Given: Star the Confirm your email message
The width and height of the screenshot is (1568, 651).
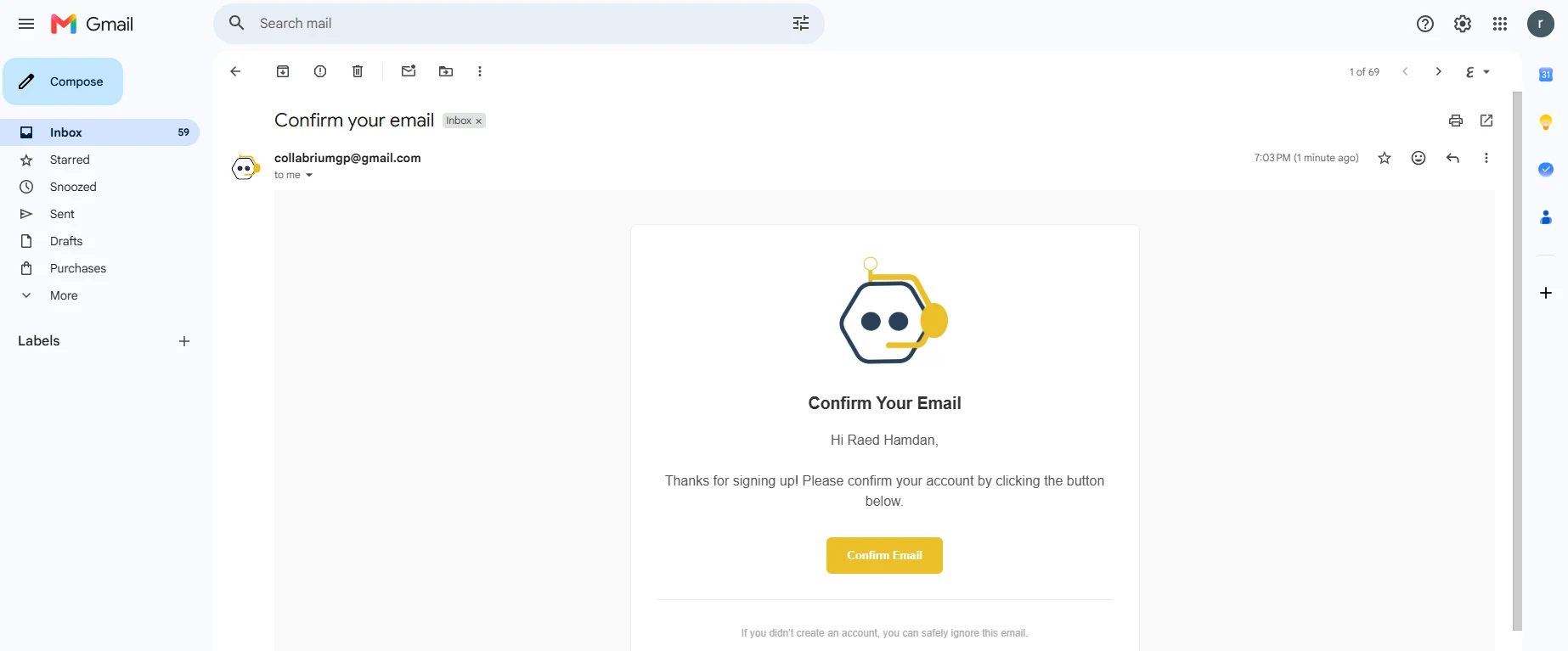Looking at the screenshot, I should tap(1385, 158).
